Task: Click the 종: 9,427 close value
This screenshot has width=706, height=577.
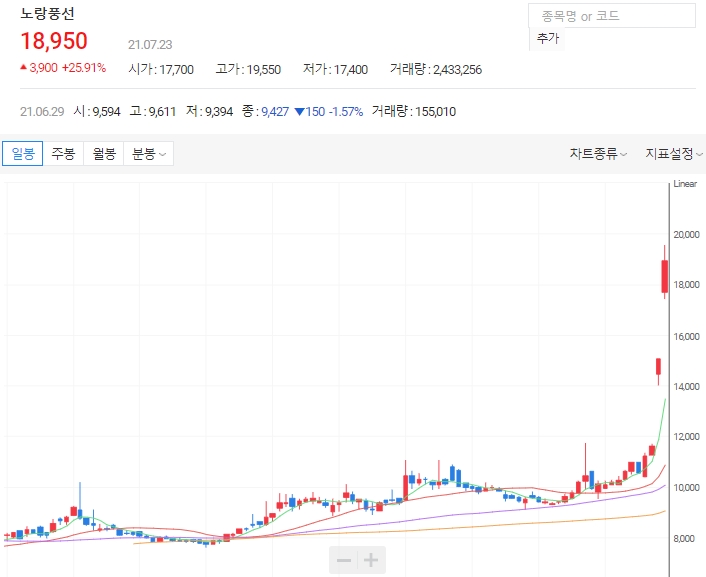Action: pos(265,111)
